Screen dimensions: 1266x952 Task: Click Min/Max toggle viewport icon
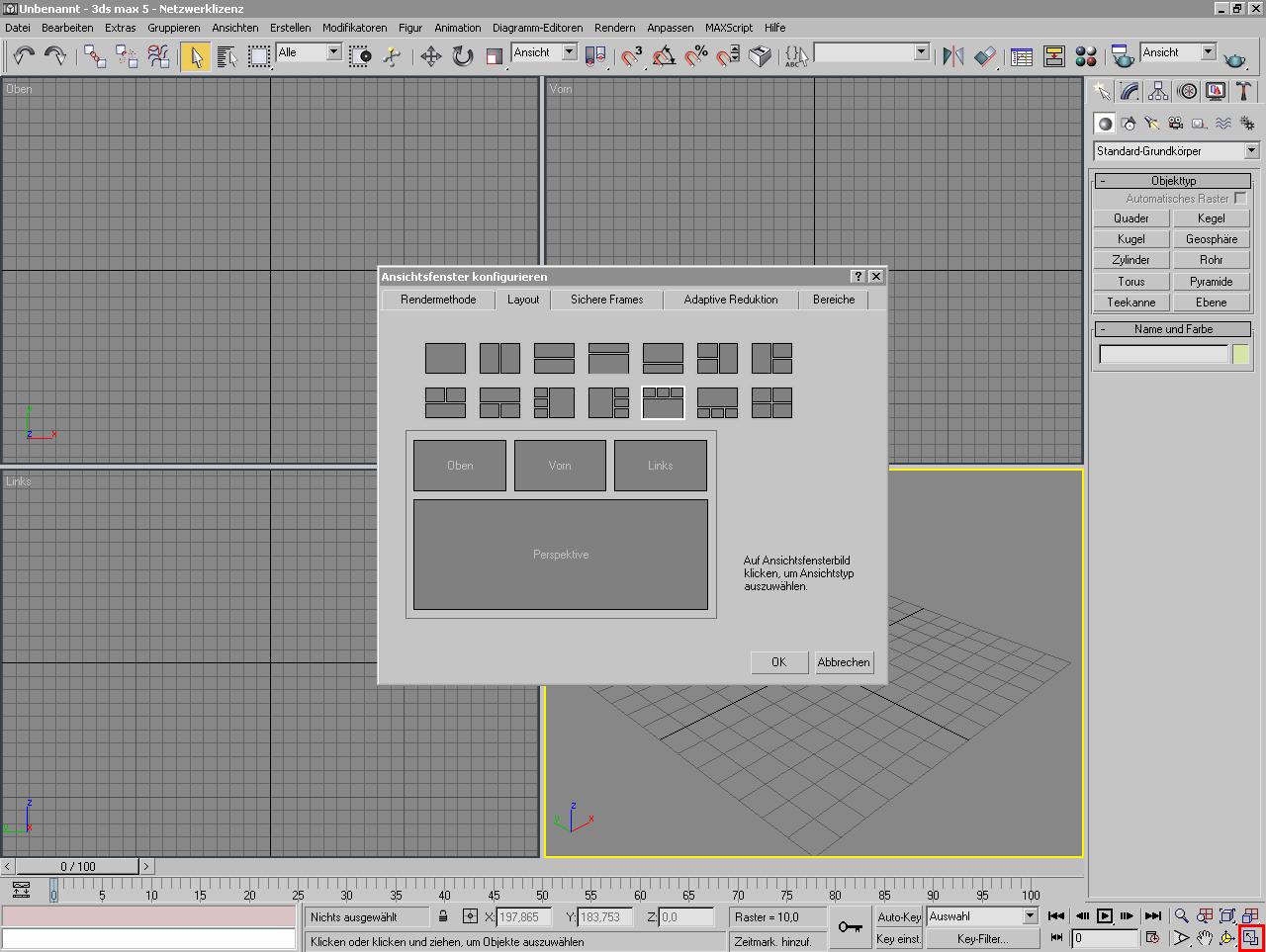click(1250, 937)
